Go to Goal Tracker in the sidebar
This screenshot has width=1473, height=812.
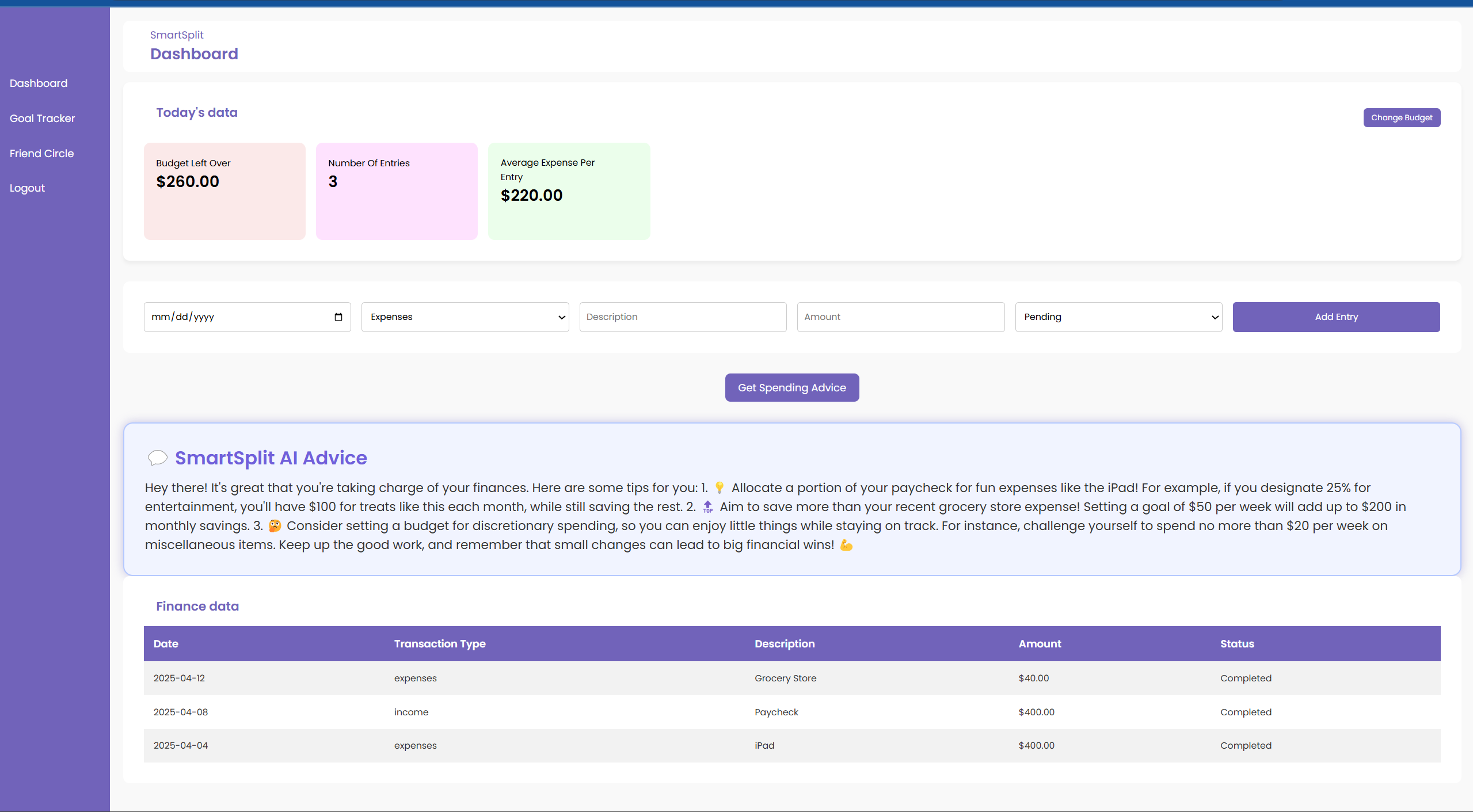(42, 119)
